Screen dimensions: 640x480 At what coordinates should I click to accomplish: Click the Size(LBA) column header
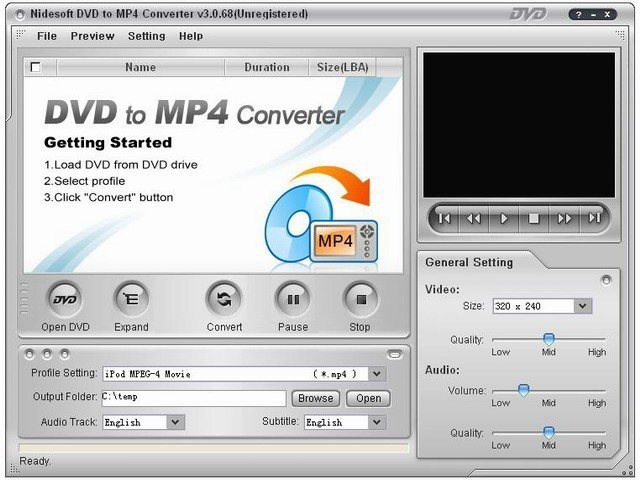click(342, 67)
